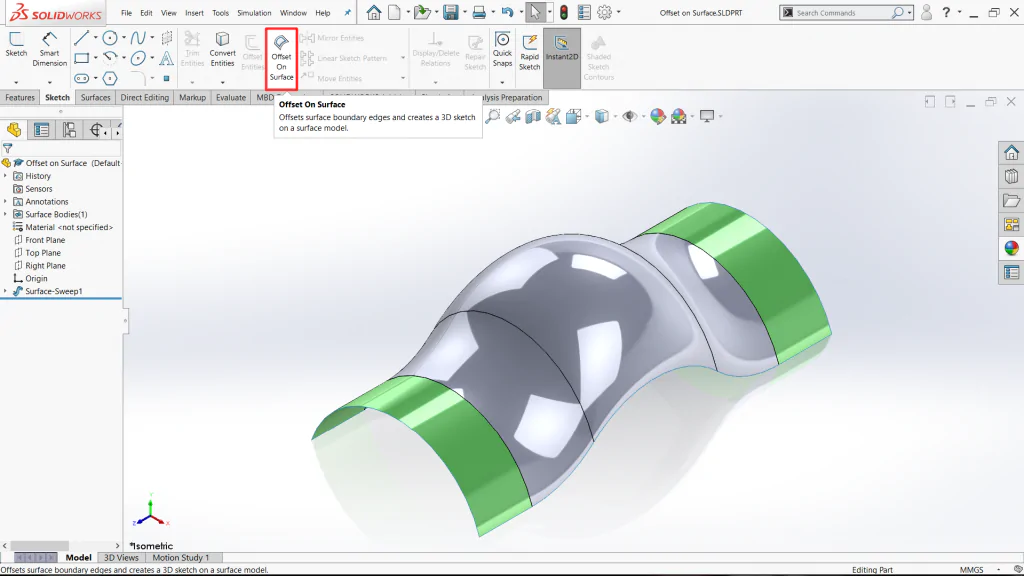Click the Home icon in title toolbar

point(374,12)
